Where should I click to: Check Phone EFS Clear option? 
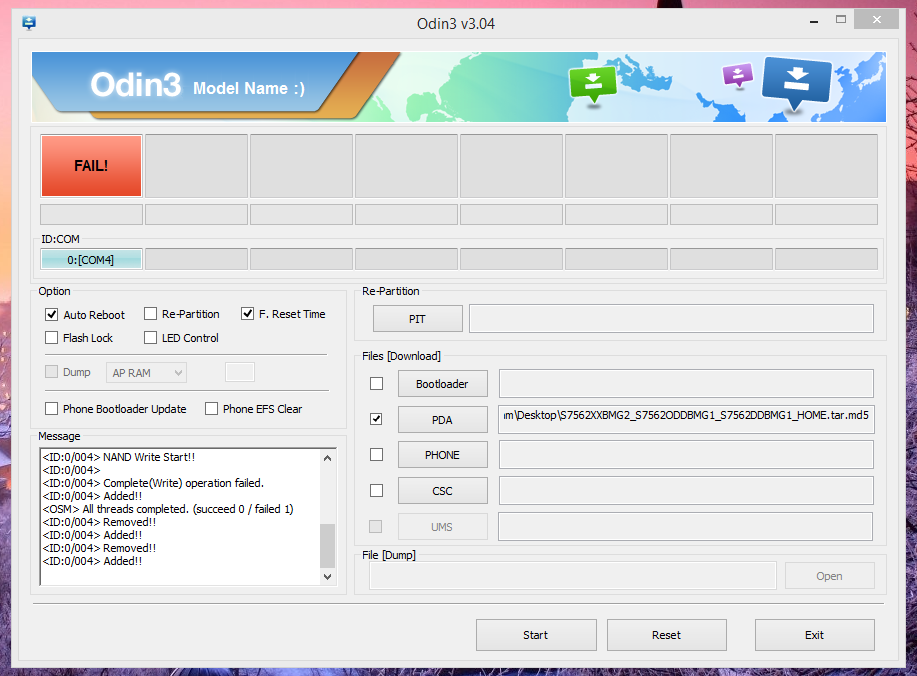tap(211, 409)
